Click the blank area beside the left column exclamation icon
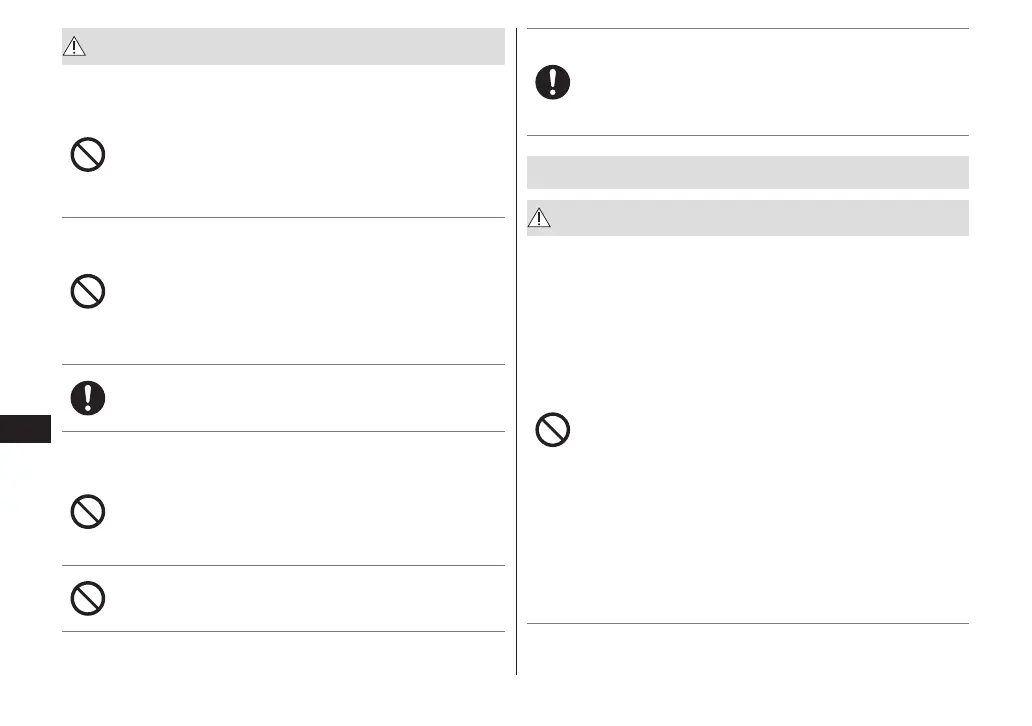 click(300, 398)
